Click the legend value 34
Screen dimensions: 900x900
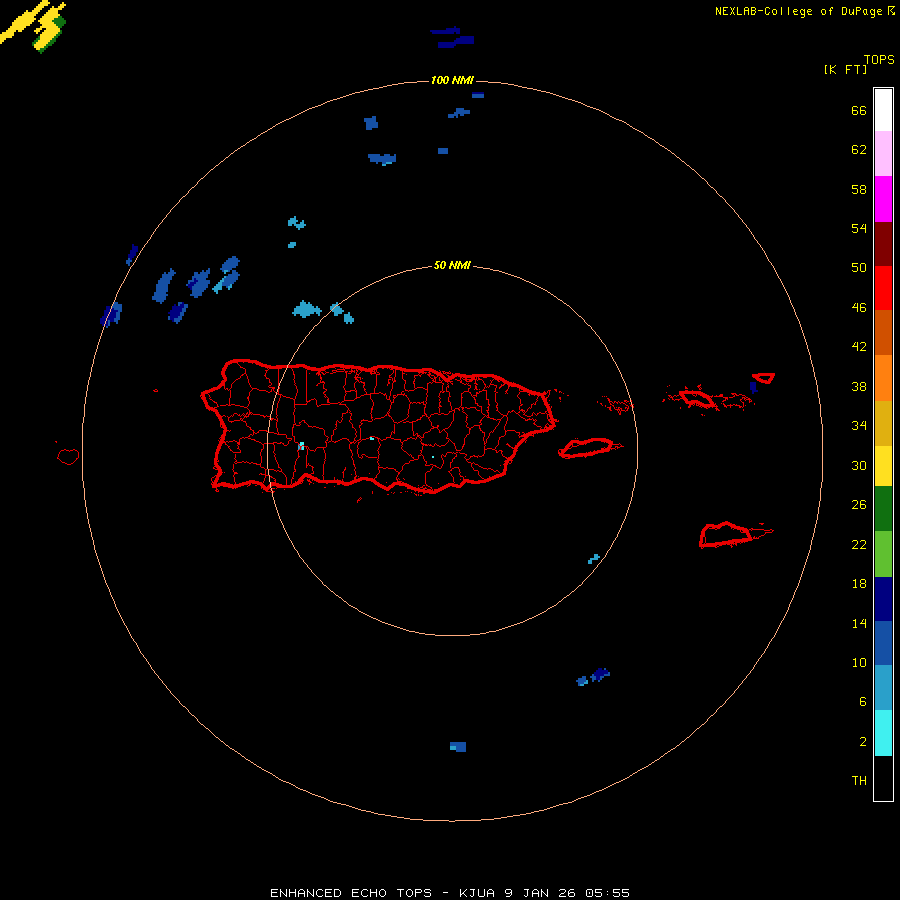pyautogui.click(x=859, y=426)
